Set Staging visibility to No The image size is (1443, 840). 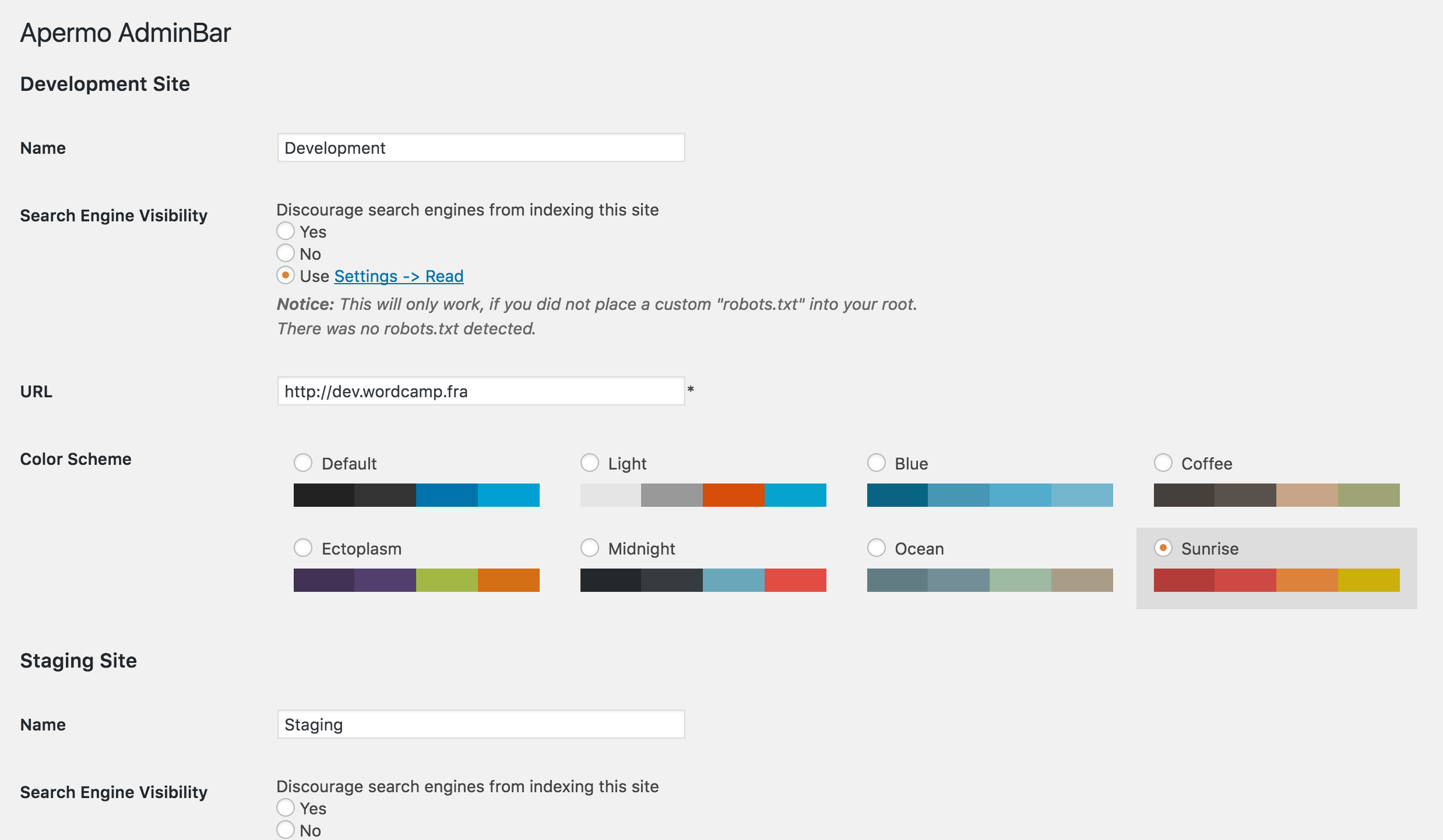click(x=286, y=830)
